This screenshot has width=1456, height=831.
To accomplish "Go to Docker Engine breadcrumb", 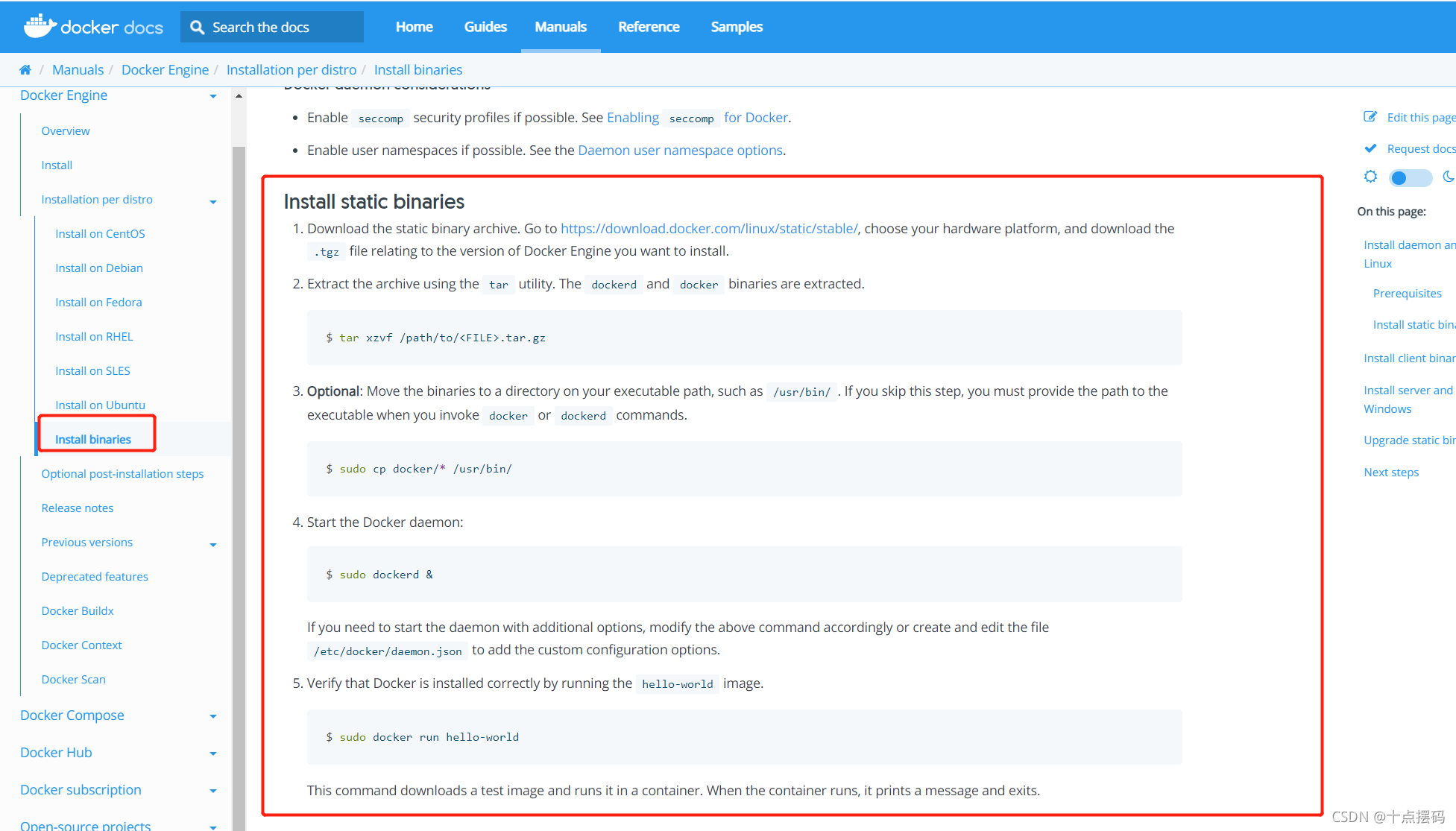I will click(165, 69).
